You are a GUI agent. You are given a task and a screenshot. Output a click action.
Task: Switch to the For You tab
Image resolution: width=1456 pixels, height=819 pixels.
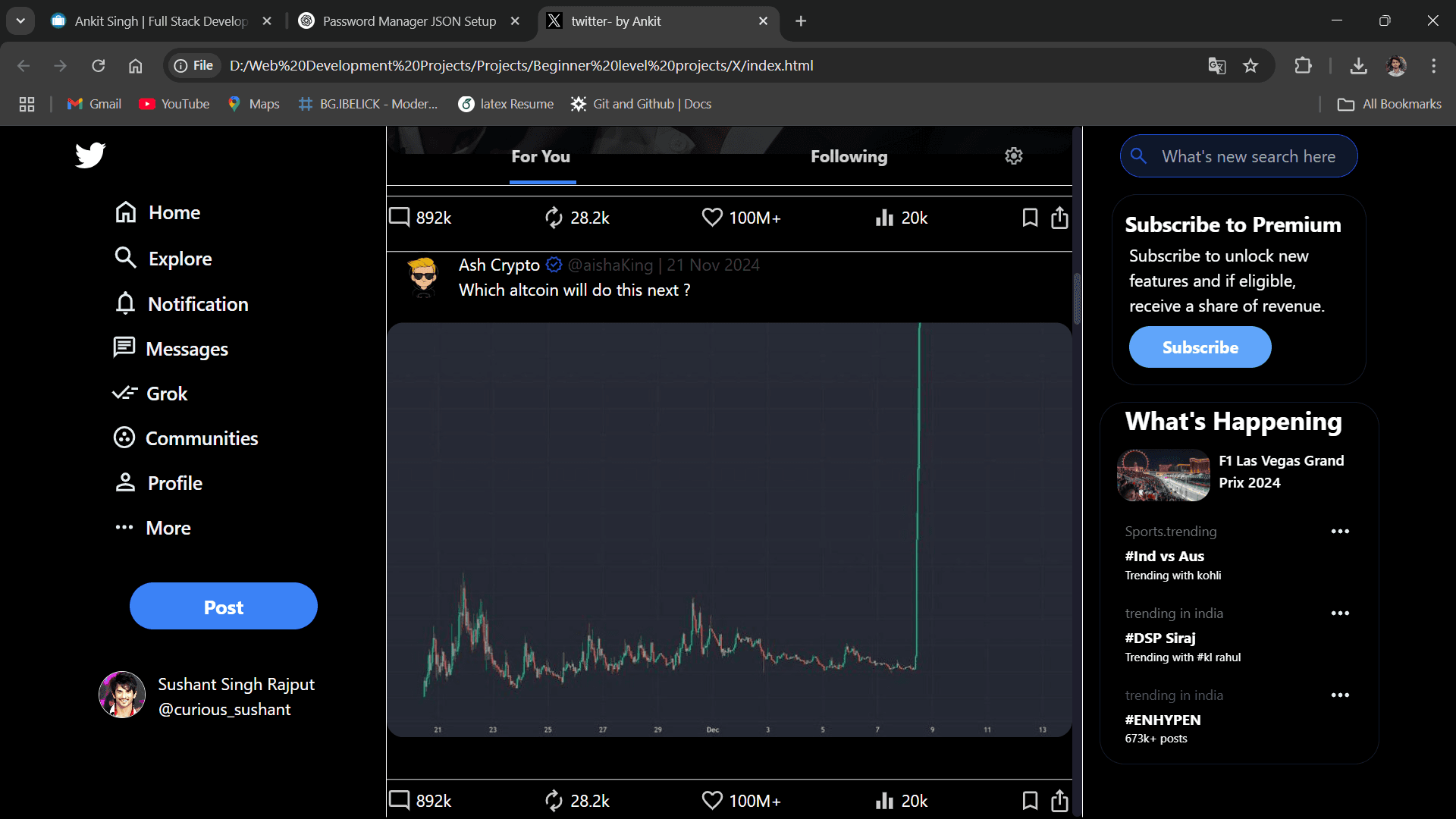click(x=541, y=156)
